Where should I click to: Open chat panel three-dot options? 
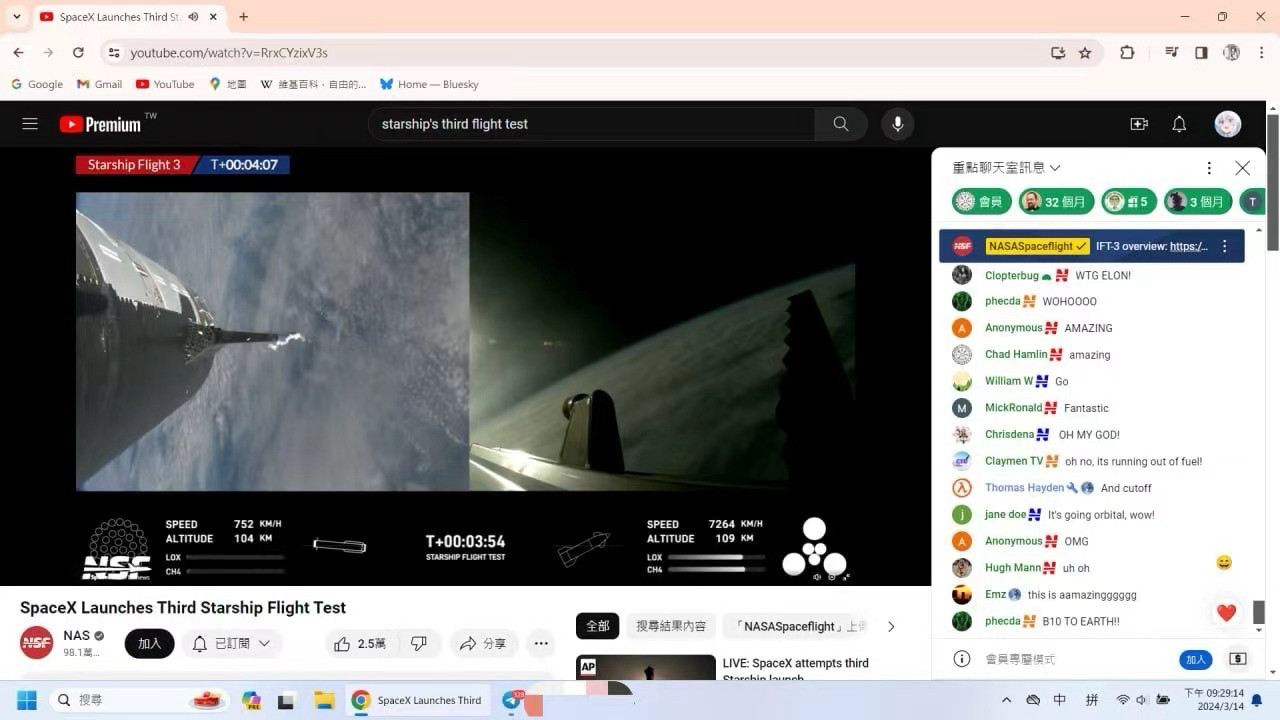coord(1209,168)
